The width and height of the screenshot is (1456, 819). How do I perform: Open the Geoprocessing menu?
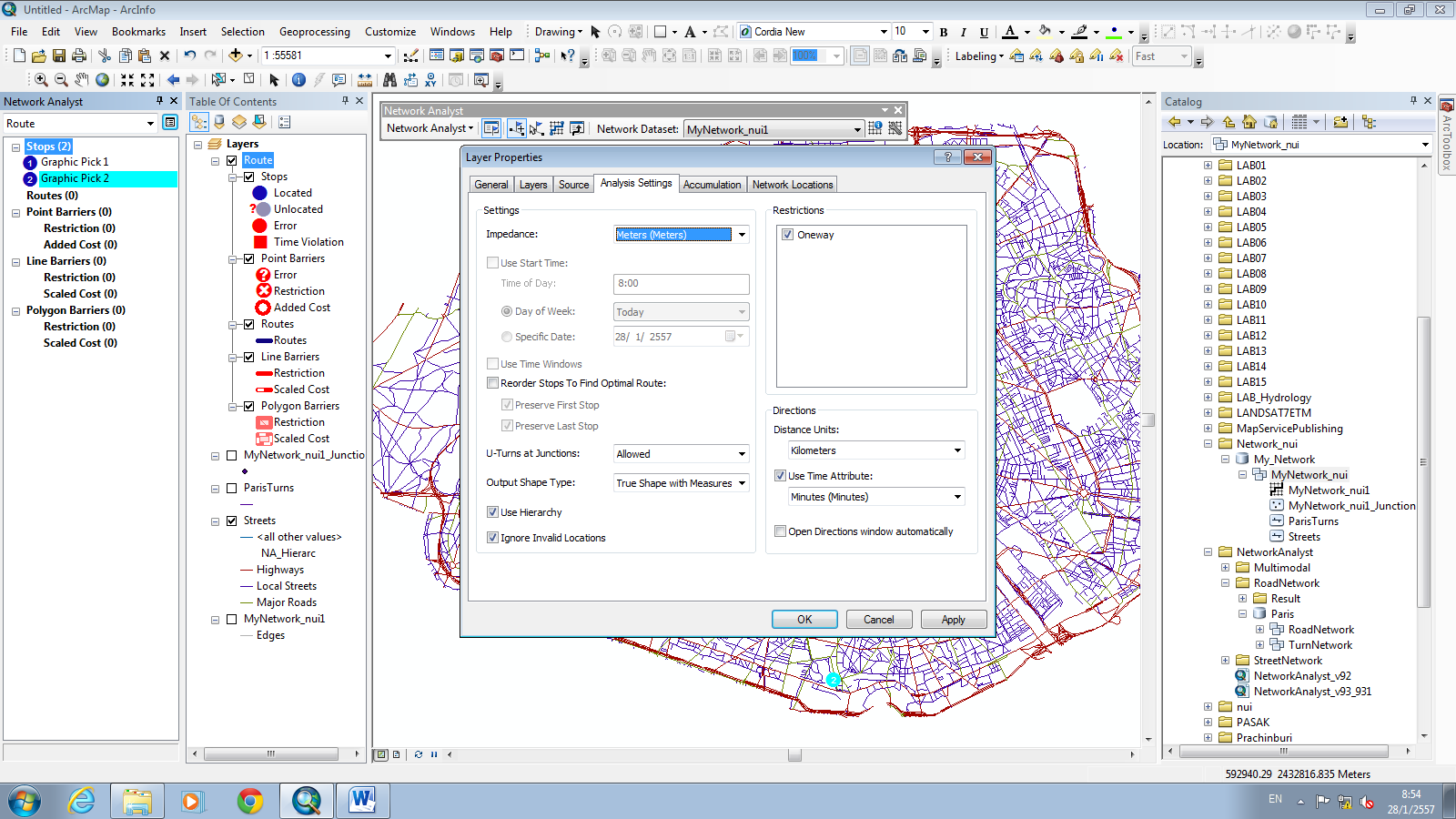[314, 32]
